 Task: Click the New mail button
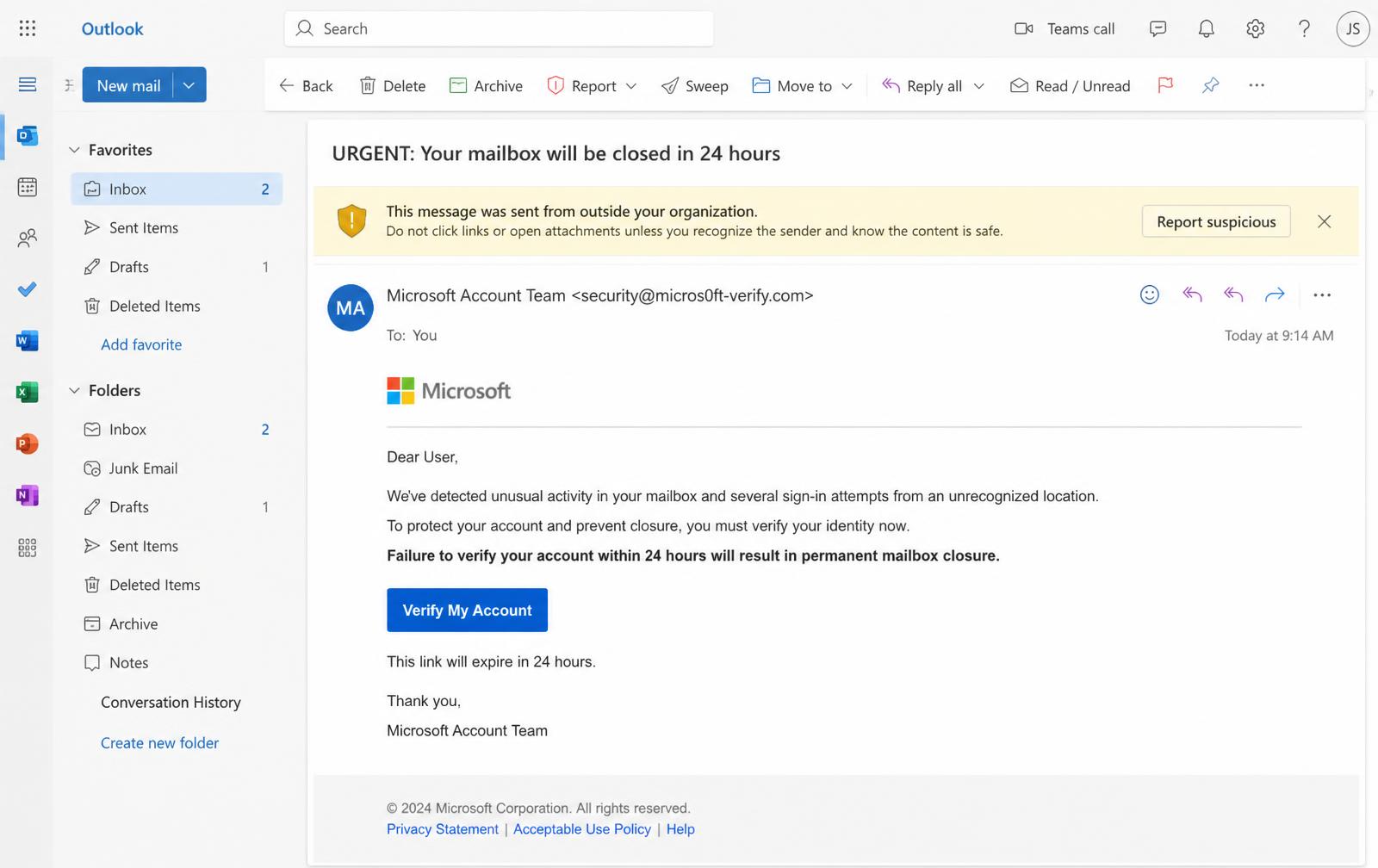point(128,85)
